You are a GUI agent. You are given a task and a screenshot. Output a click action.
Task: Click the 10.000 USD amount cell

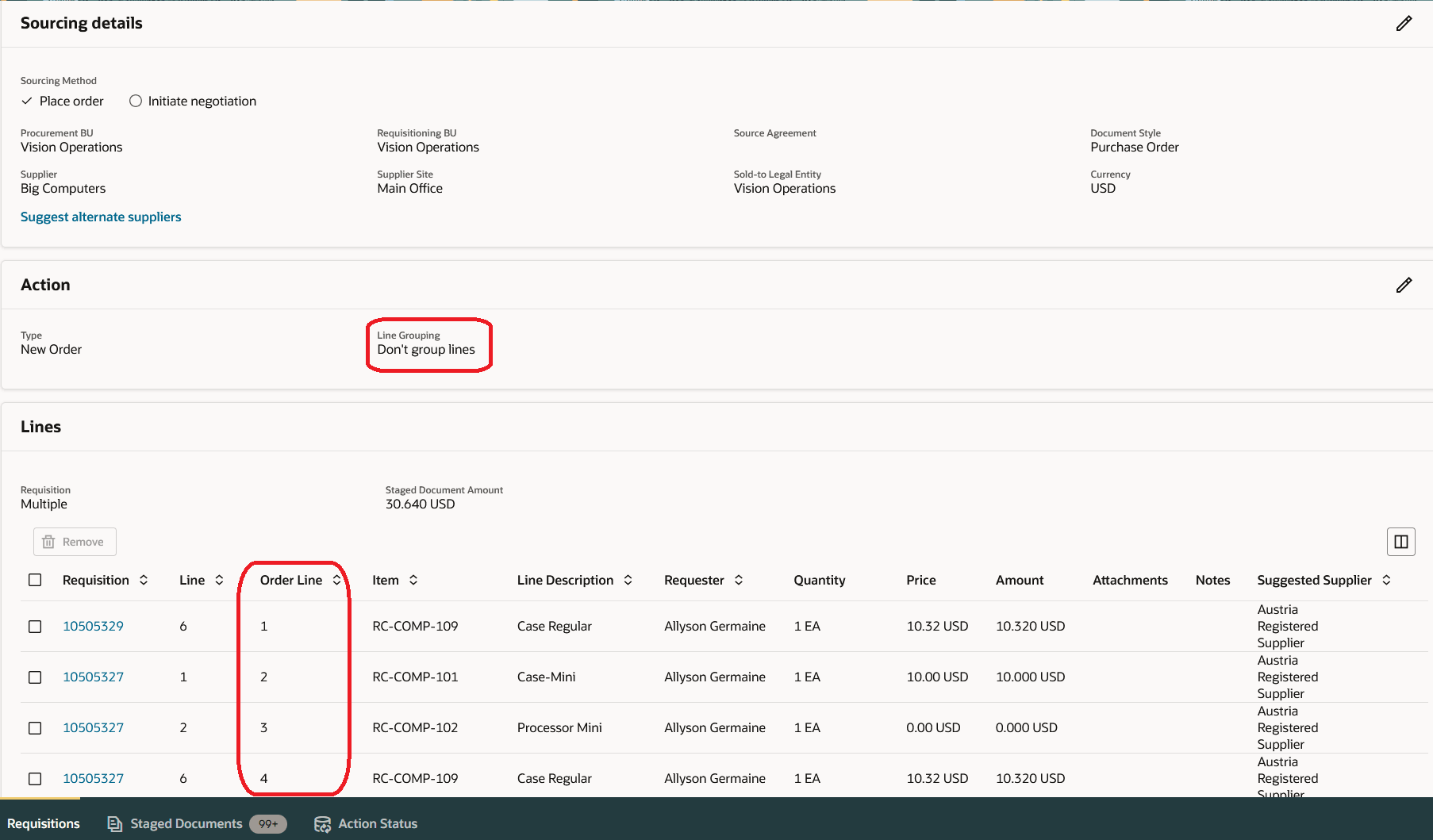(x=1030, y=677)
